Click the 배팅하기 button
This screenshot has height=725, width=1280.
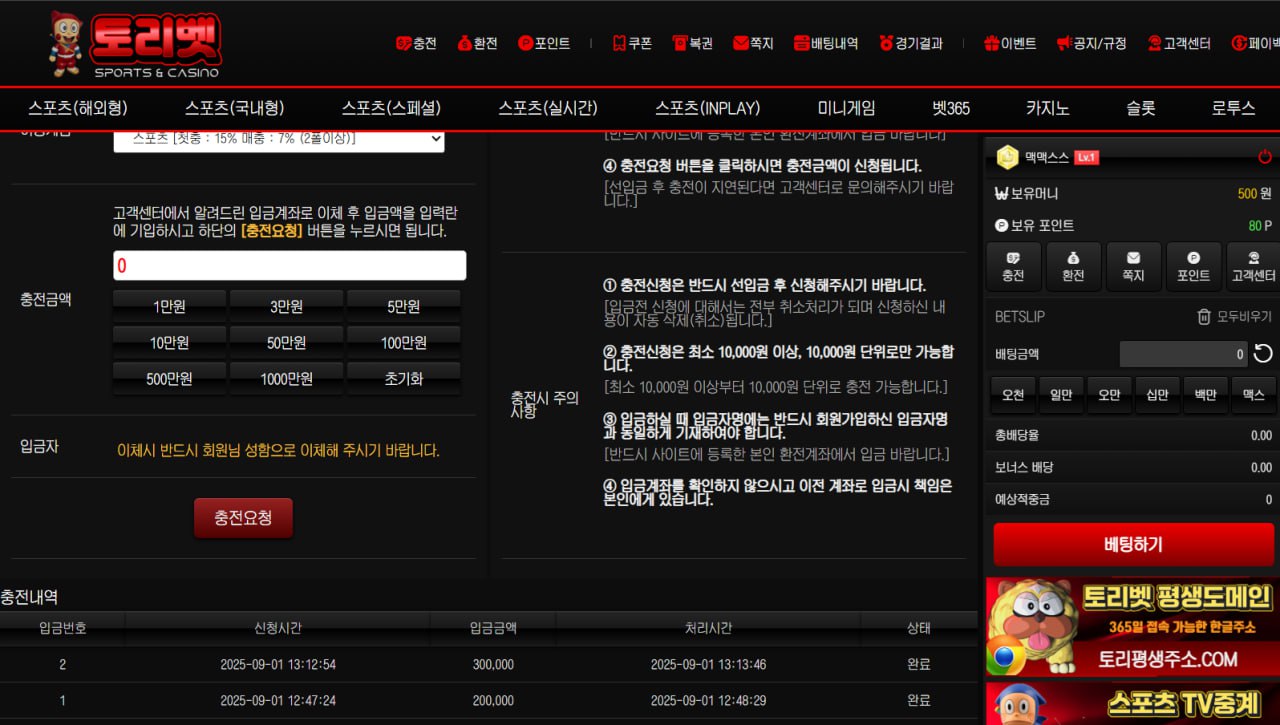1133,545
